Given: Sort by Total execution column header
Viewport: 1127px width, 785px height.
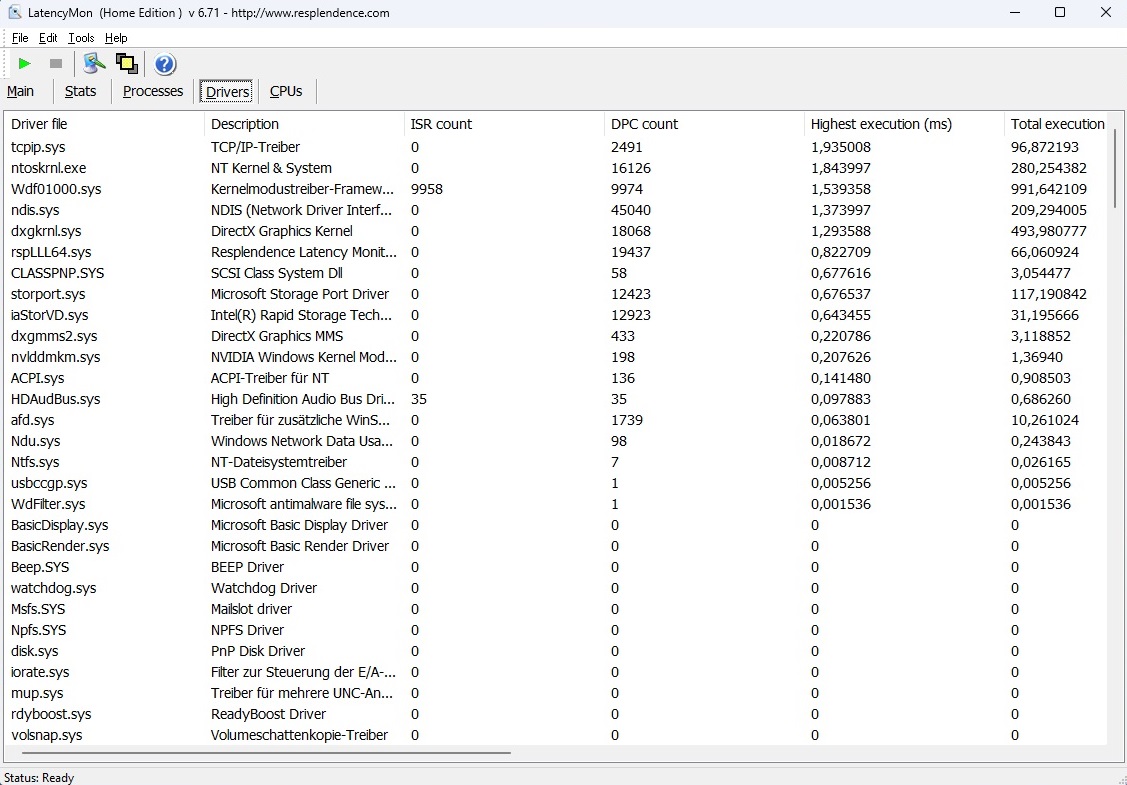Looking at the screenshot, I should [1056, 124].
